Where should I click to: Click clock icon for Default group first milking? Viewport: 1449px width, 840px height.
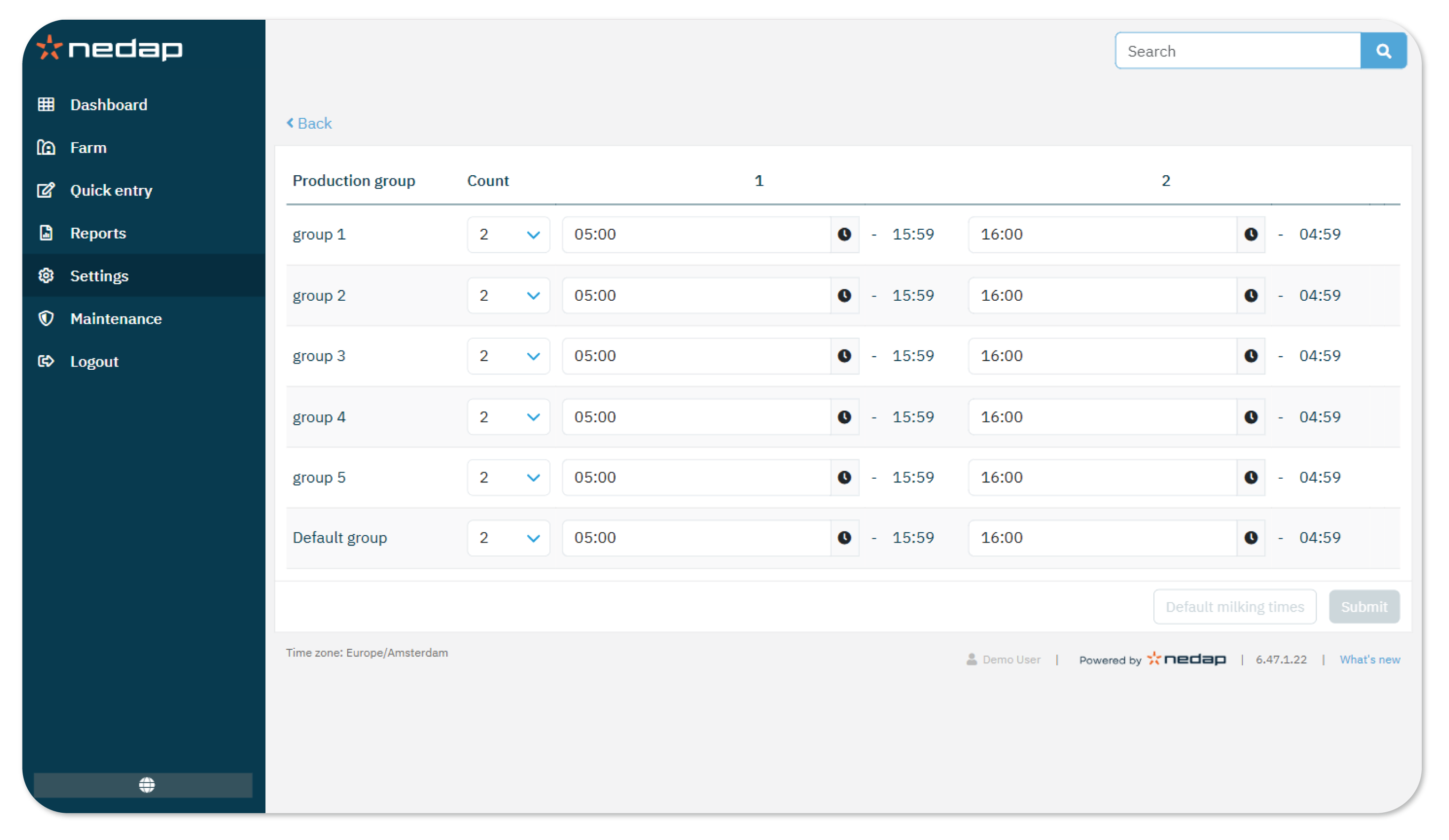pos(844,537)
